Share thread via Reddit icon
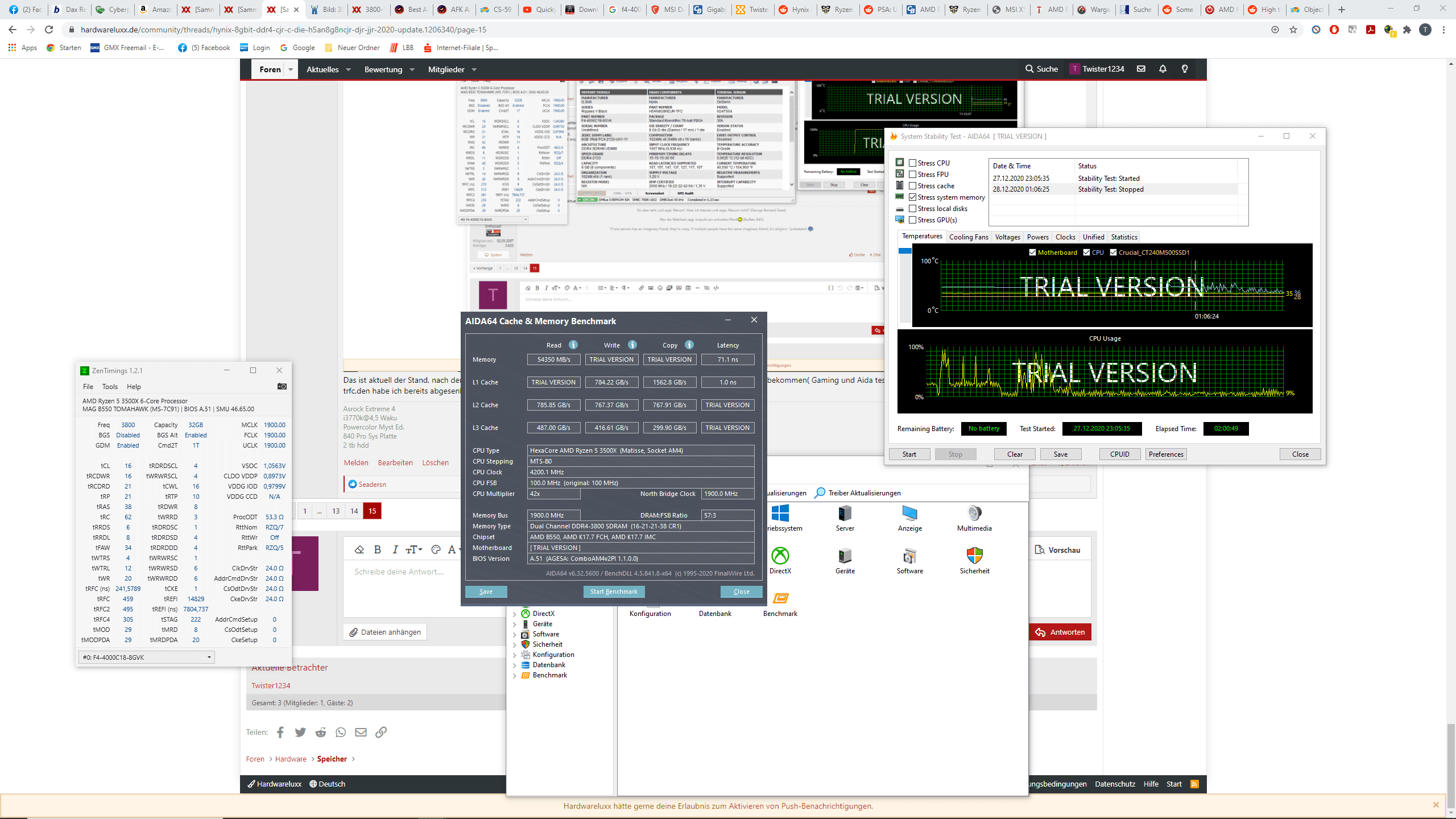The width and height of the screenshot is (1456, 819). coord(321,732)
